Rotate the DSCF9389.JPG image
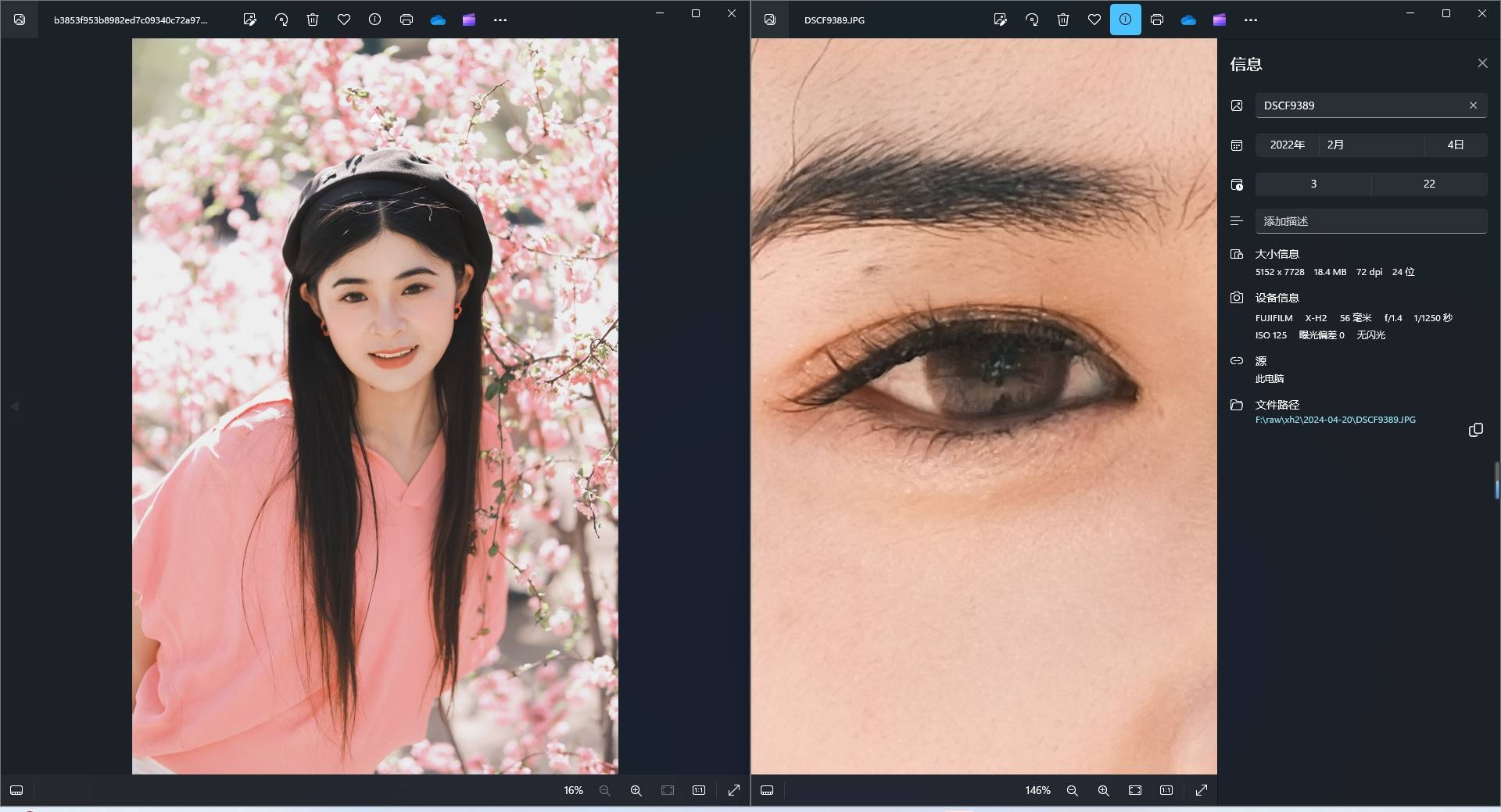This screenshot has height=812, width=1501. 1032,20
